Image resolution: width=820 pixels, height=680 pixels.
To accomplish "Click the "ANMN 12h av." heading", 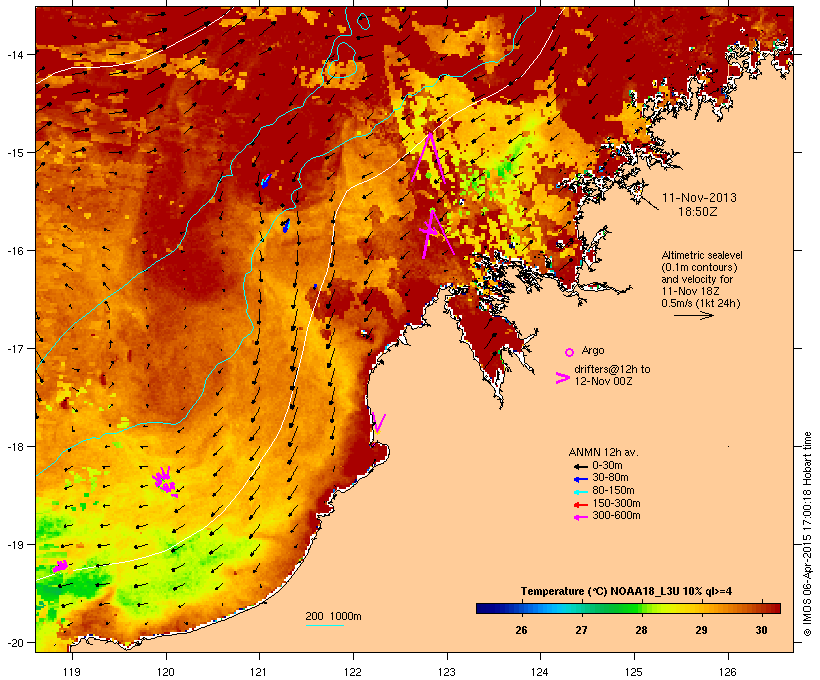I will point(603,452).
